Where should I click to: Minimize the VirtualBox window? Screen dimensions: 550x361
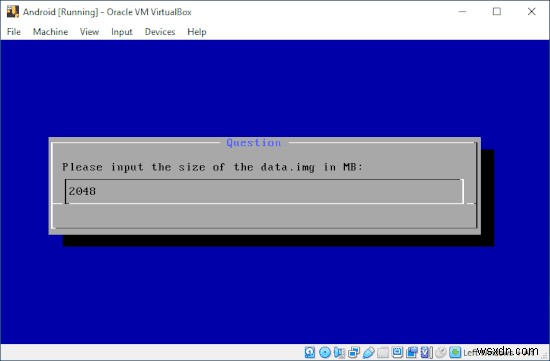pos(462,12)
